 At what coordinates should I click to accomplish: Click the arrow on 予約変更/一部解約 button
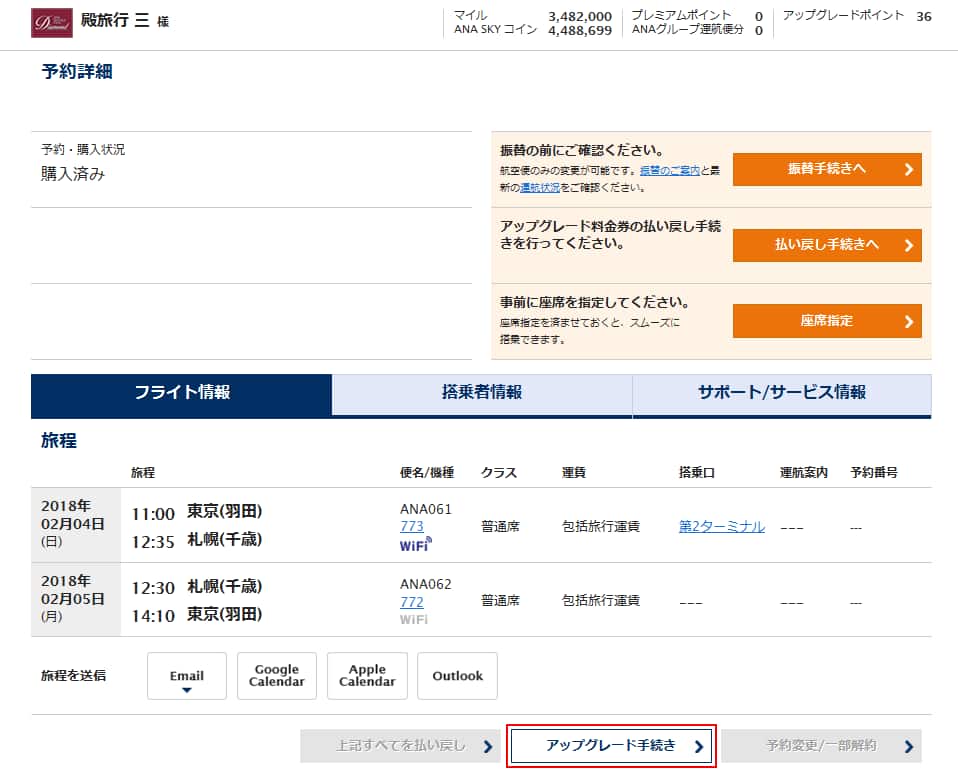coord(908,746)
